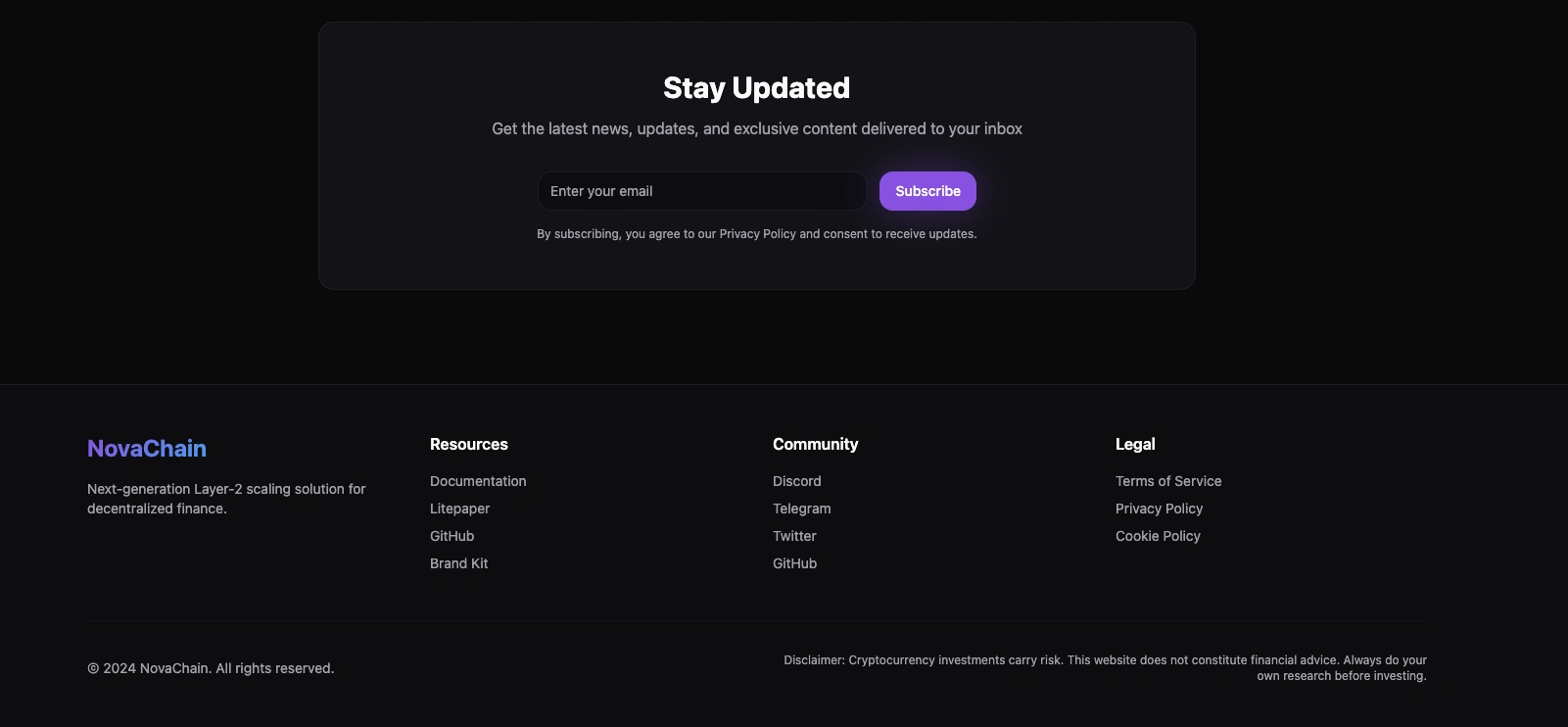Click the NovaChain footer logo
The height and width of the screenshot is (727, 1568).
(147, 449)
